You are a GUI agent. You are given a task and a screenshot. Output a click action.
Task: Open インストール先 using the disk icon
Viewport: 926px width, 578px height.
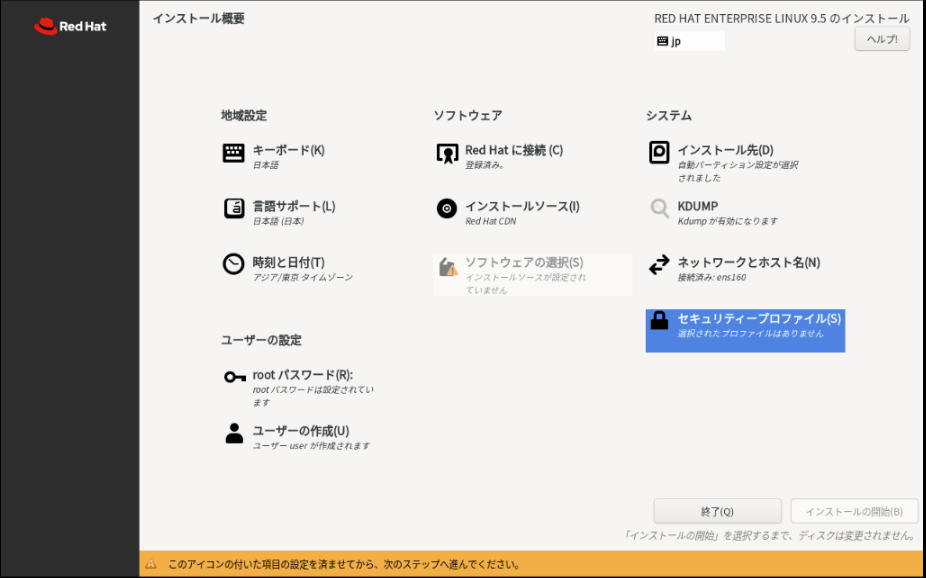pyautogui.click(x=662, y=153)
